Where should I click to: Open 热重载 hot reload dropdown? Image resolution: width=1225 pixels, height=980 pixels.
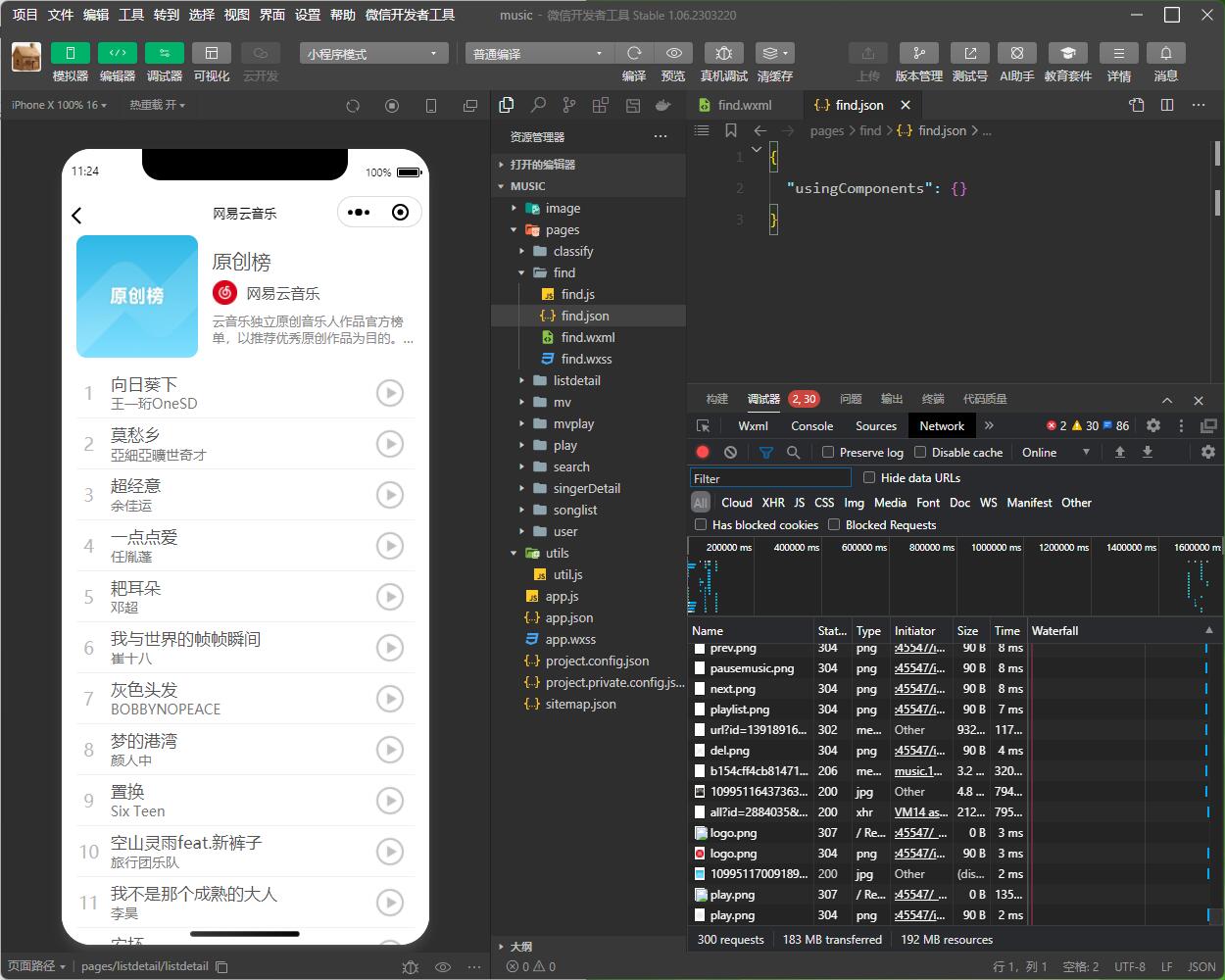(157, 105)
